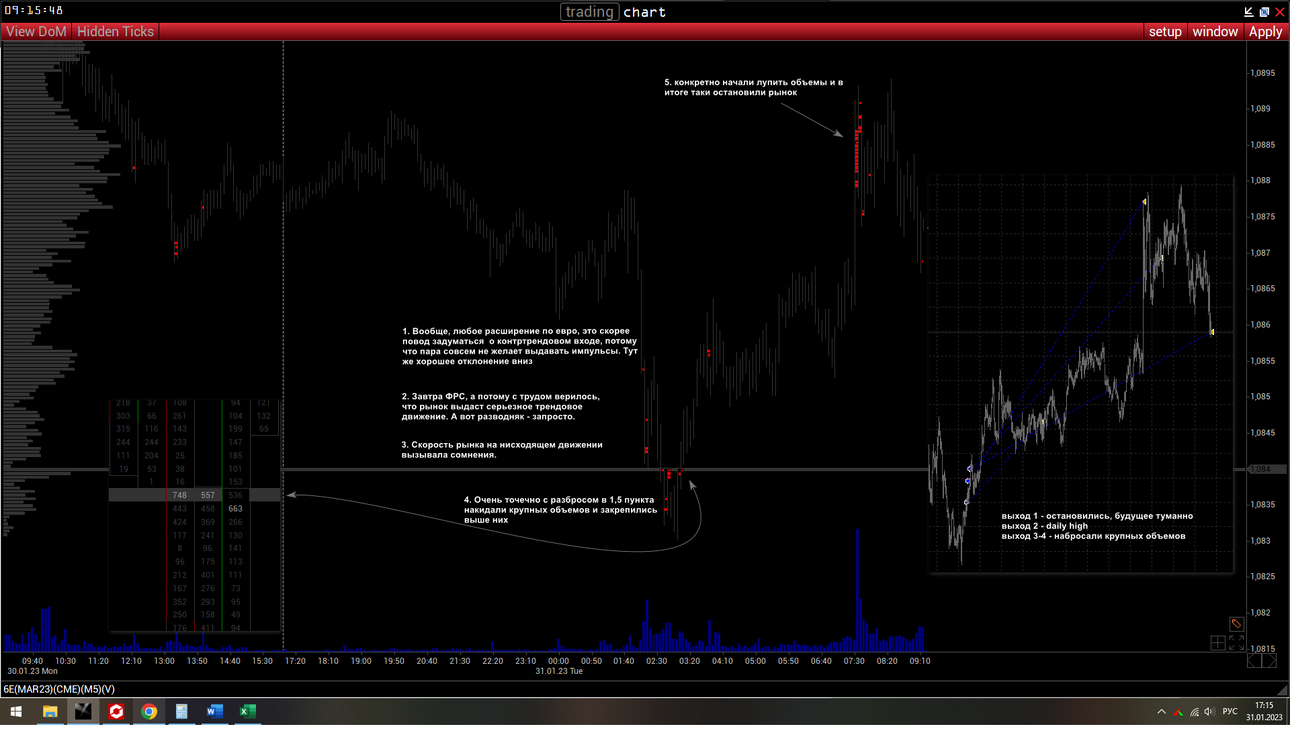This screenshot has width=1290, height=737.
Task: Click annotation text starting with '5. конкретно начали'
Action: pos(753,87)
